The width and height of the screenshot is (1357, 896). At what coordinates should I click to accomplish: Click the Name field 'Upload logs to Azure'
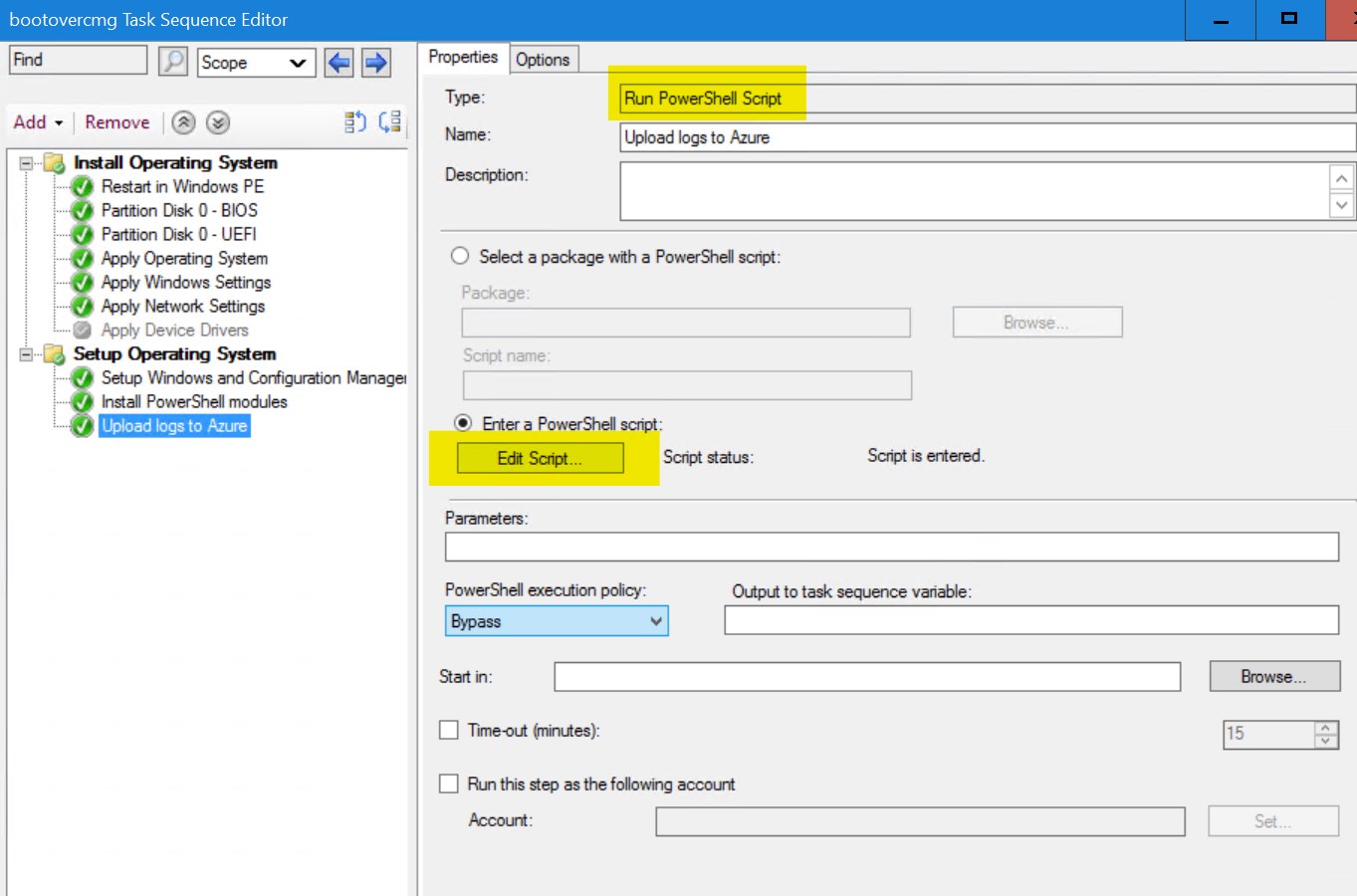coord(988,137)
